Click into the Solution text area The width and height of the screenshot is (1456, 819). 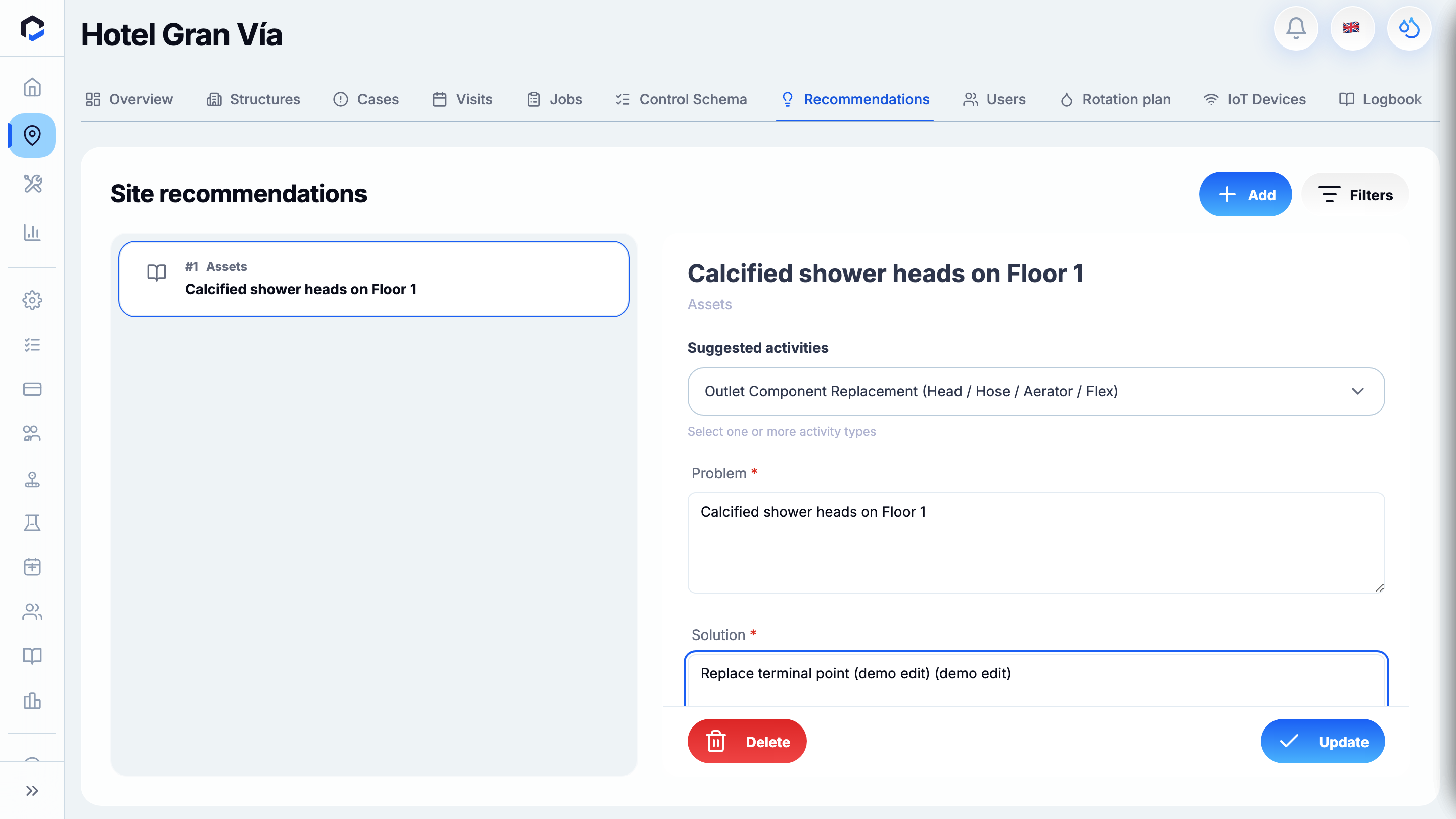tap(1035, 679)
